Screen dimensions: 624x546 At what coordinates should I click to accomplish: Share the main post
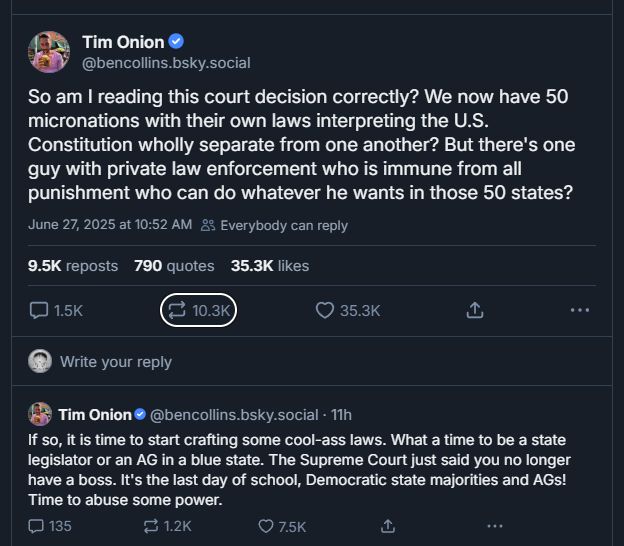tap(474, 311)
